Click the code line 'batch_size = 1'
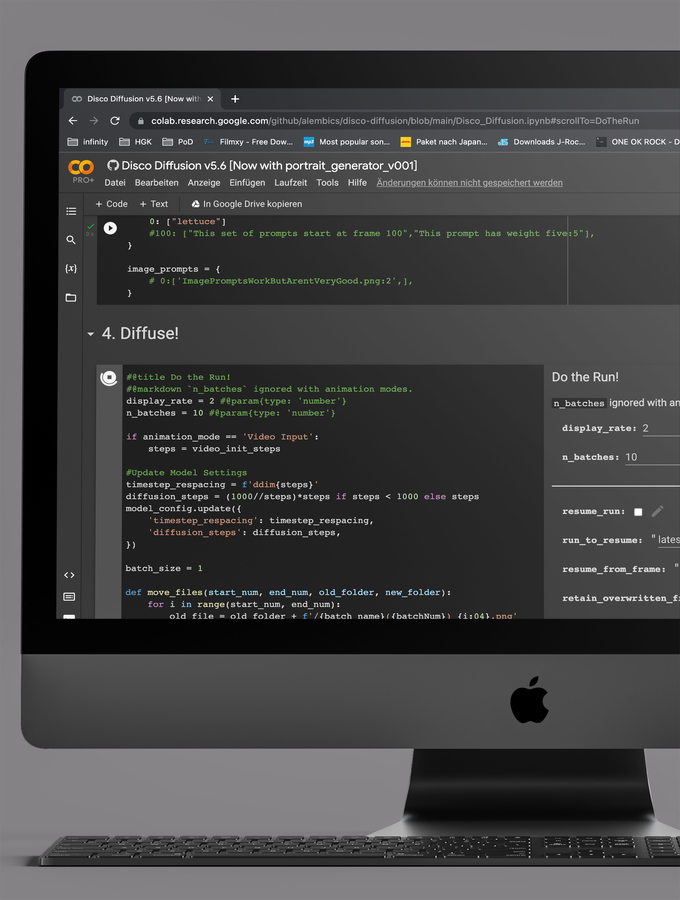The image size is (680, 900). tap(164, 568)
